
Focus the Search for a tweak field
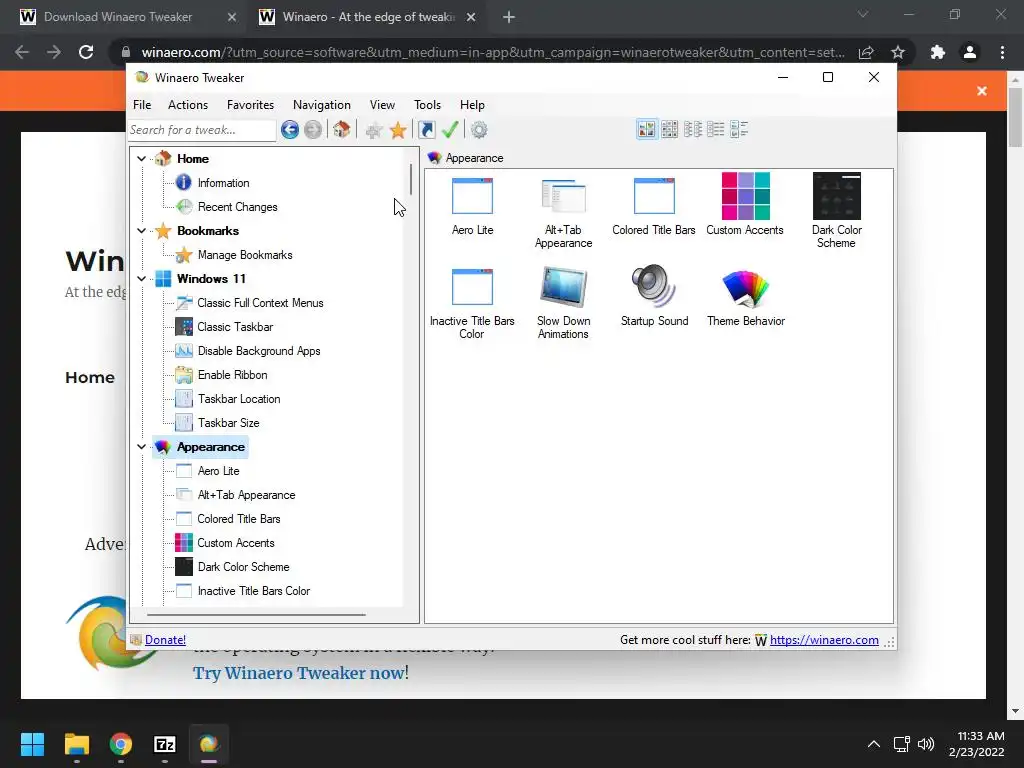pyautogui.click(x=202, y=130)
